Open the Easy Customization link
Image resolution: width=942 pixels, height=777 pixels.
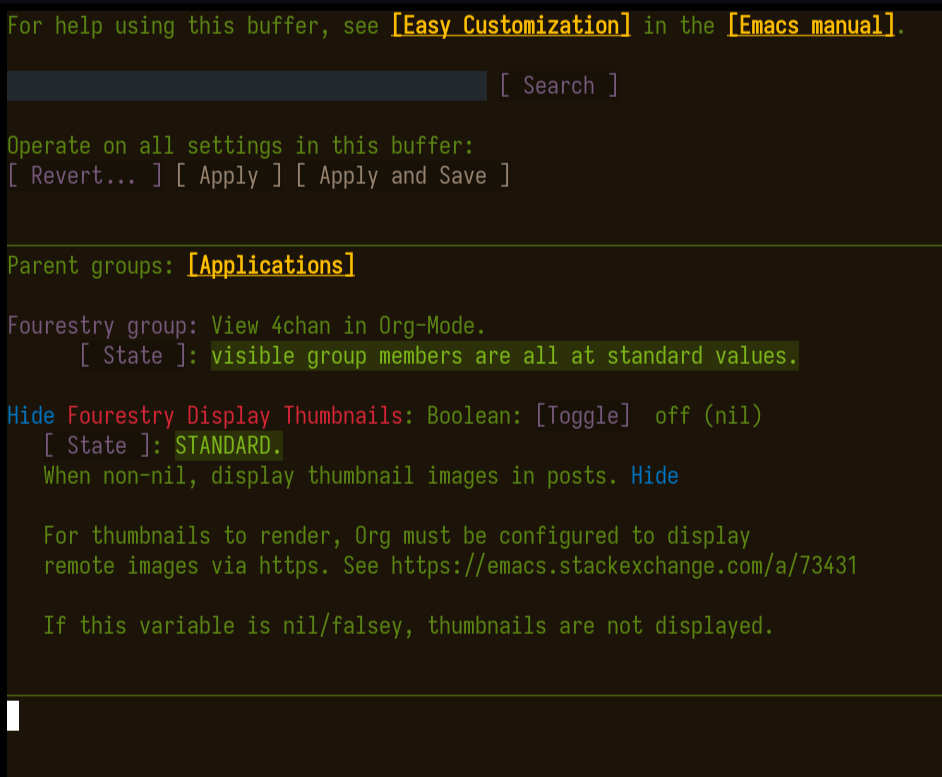click(x=511, y=26)
